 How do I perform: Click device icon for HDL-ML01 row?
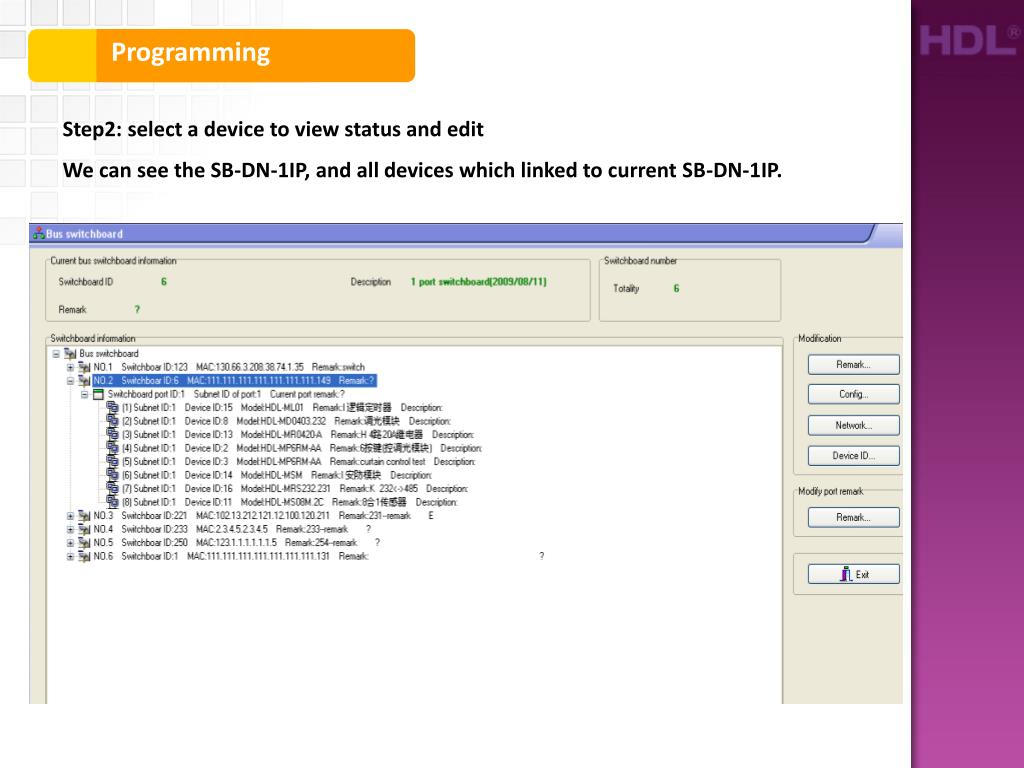112,408
